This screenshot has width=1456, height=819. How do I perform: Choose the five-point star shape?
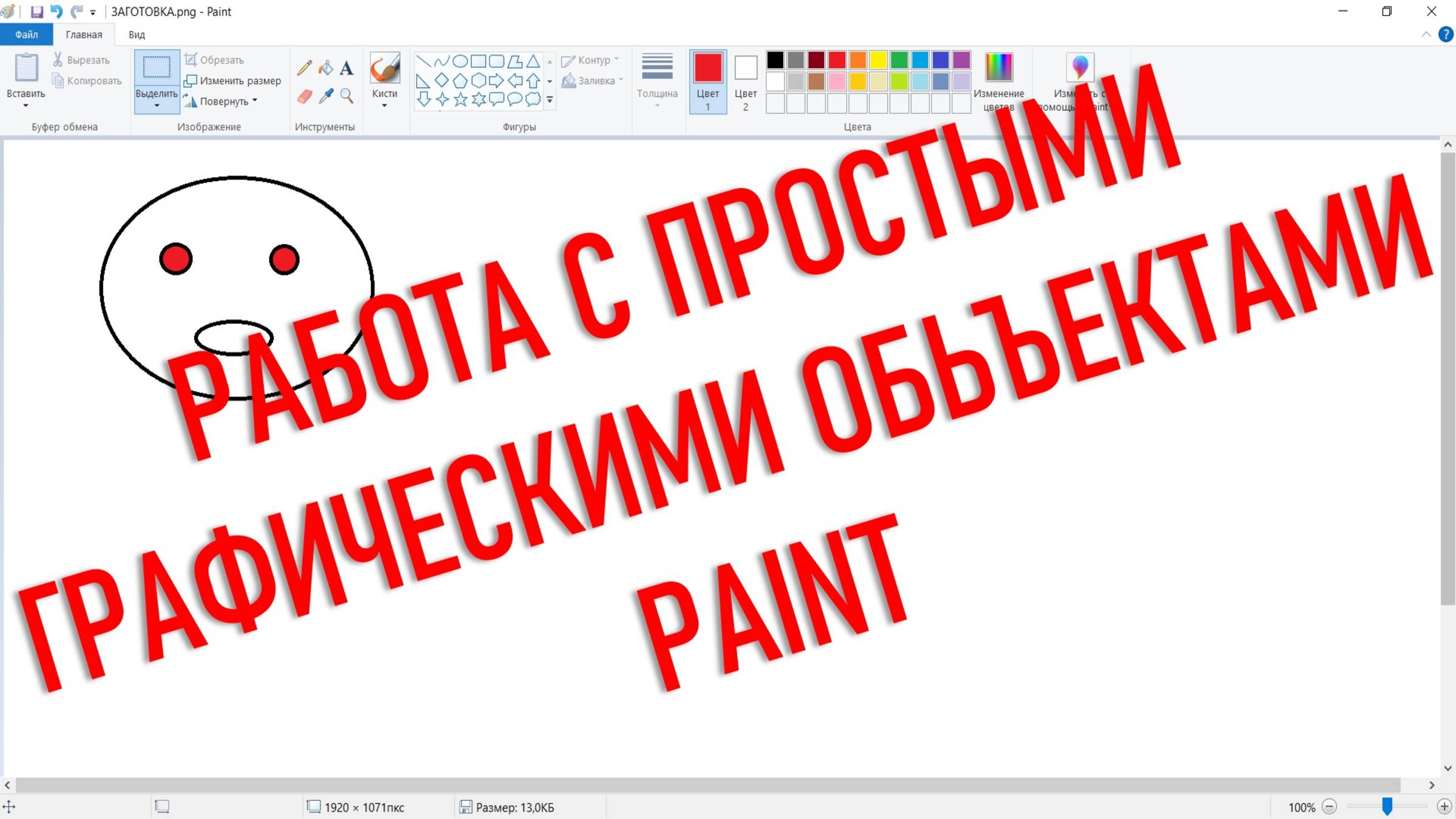[460, 99]
